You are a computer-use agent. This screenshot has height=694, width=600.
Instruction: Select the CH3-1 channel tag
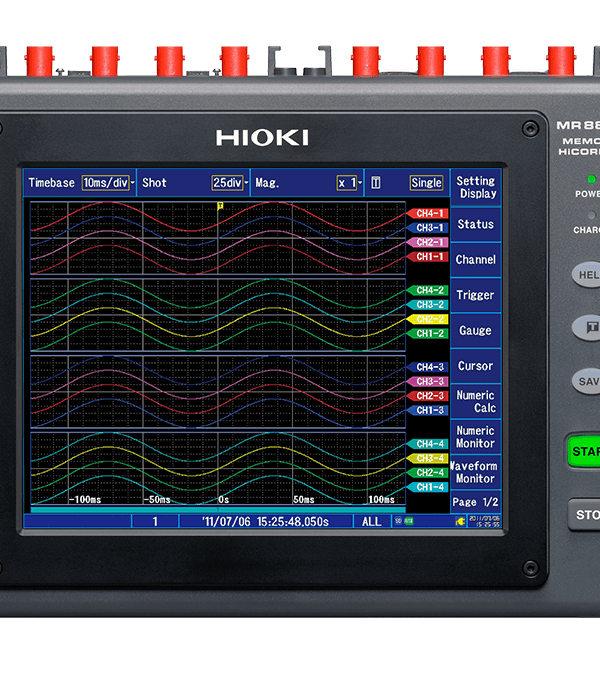point(428,227)
